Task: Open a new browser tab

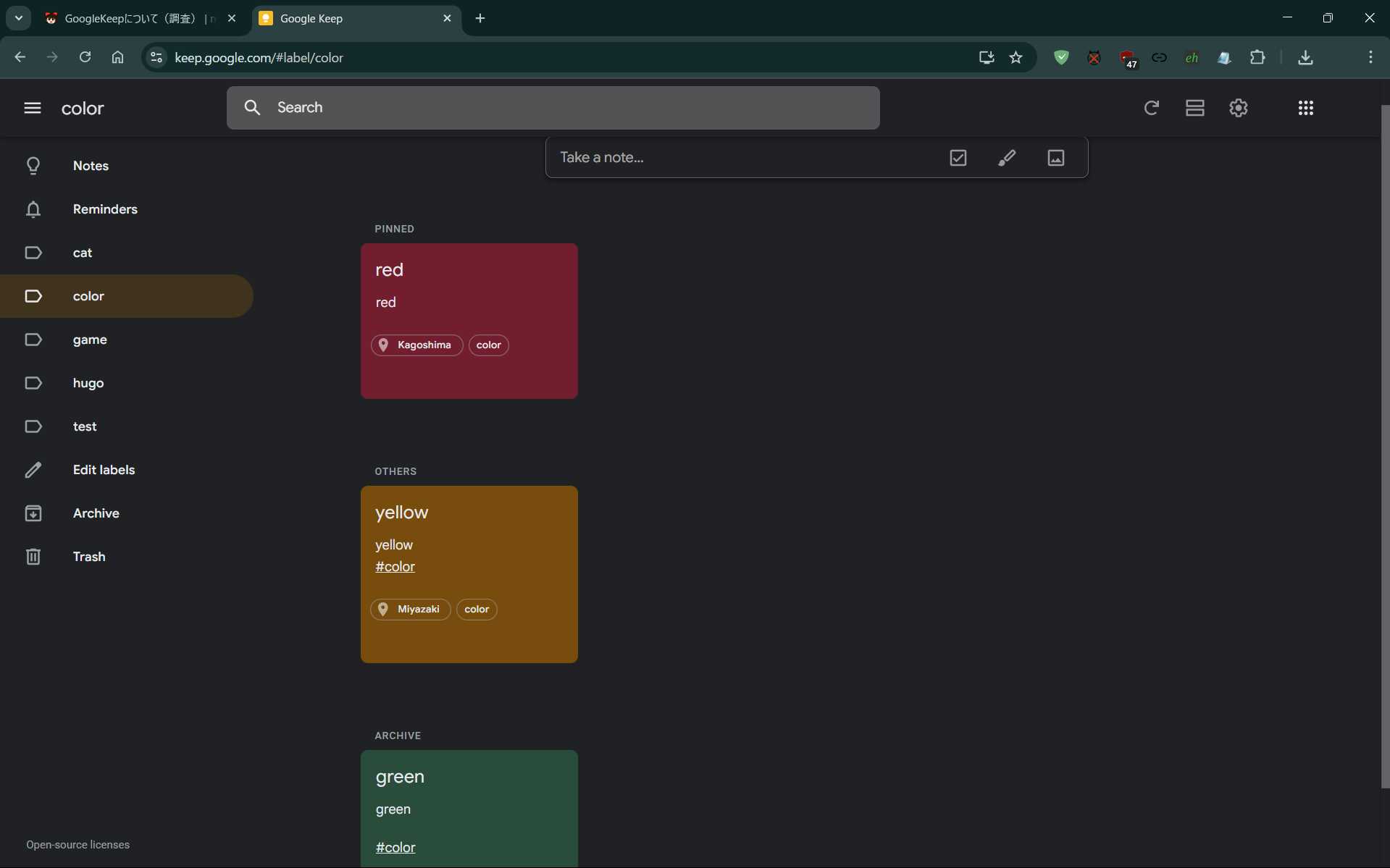Action: click(480, 19)
